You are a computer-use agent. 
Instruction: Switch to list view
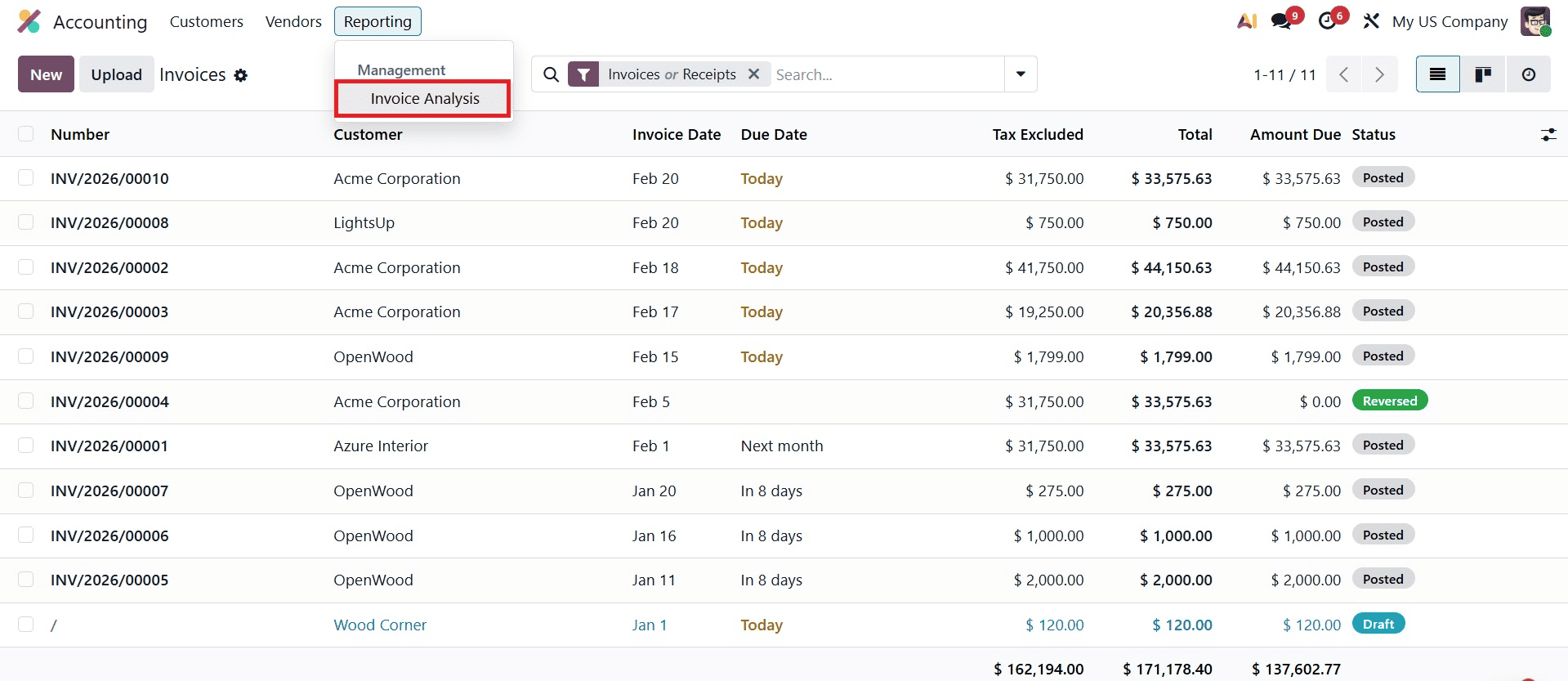pyautogui.click(x=1438, y=74)
